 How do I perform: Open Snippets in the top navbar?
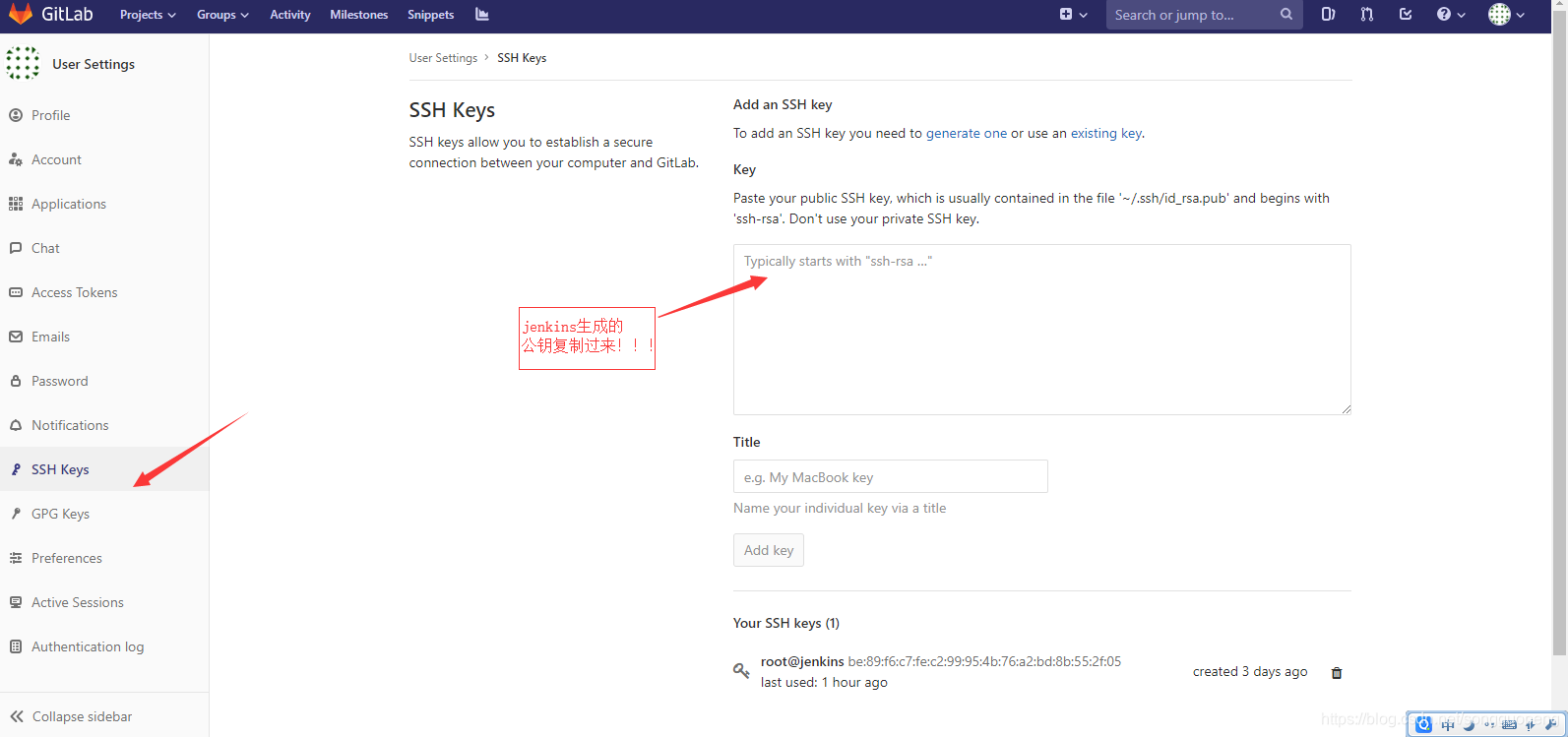coord(431,15)
